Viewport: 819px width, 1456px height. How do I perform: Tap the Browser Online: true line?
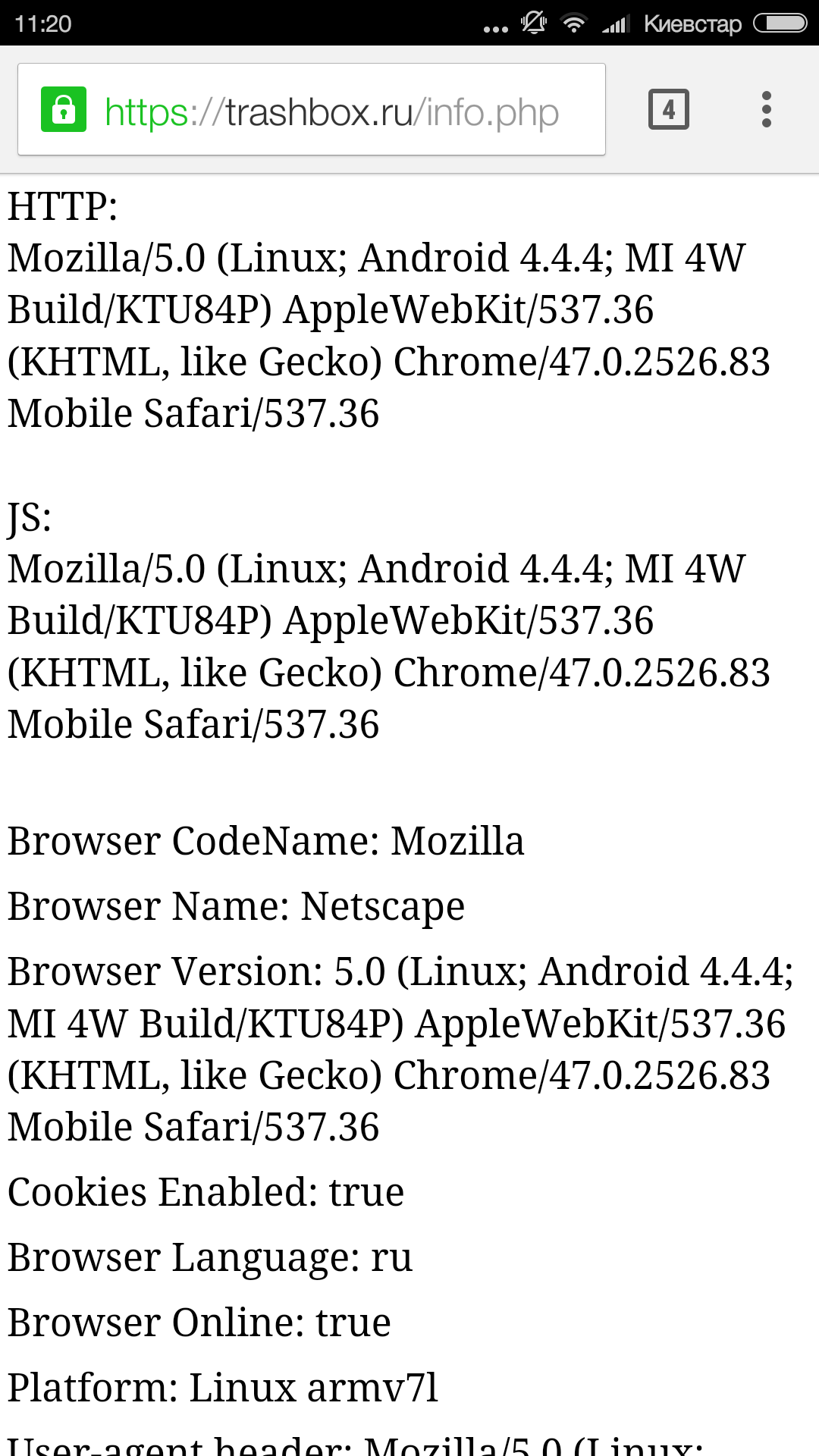point(199,1323)
